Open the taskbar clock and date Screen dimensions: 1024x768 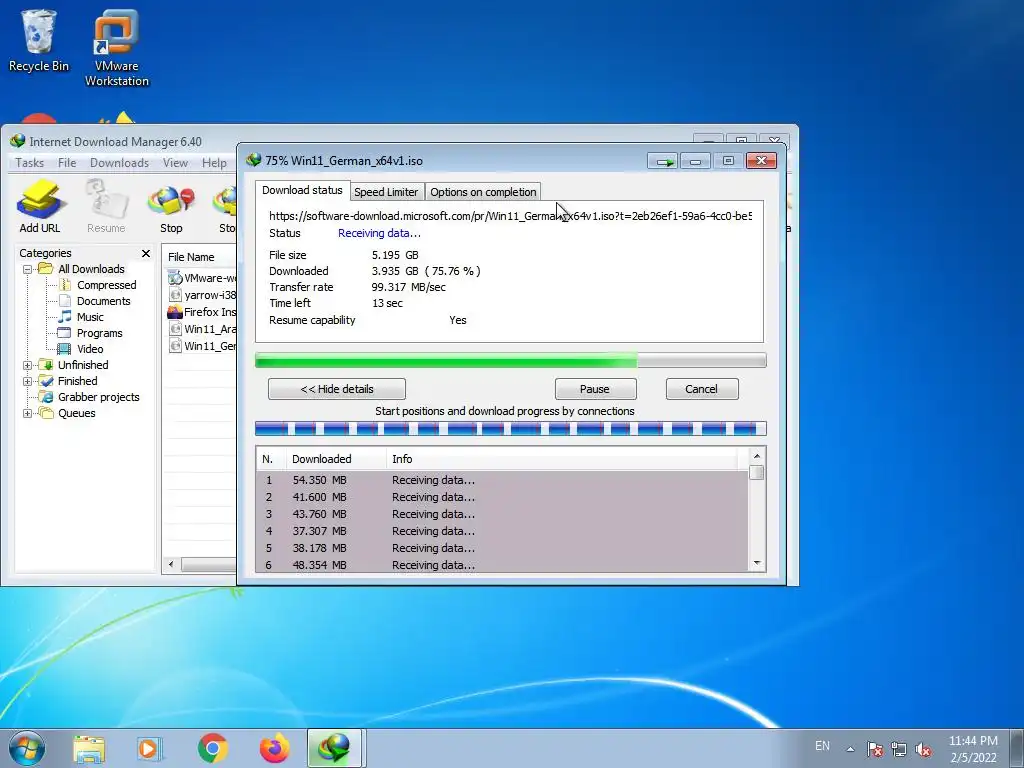click(973, 749)
